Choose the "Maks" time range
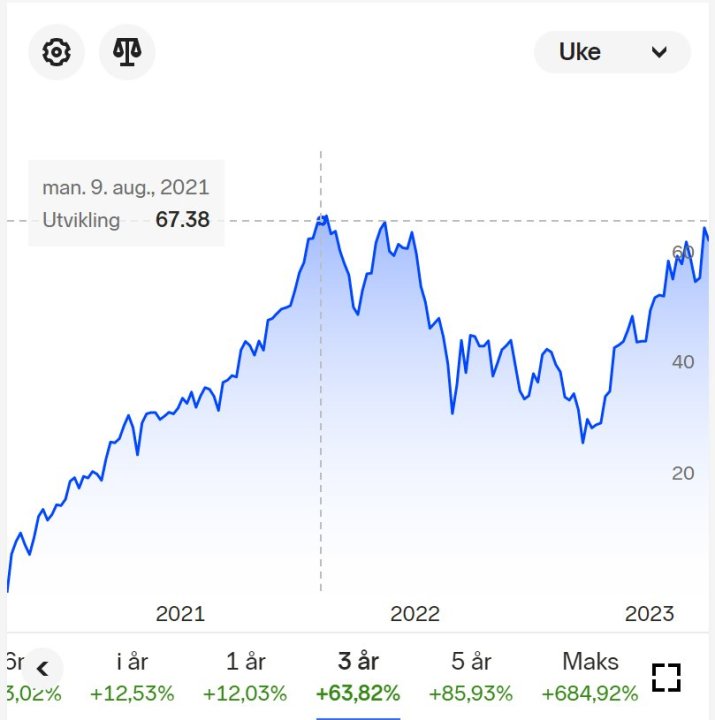This screenshot has width=715, height=720. [590, 676]
